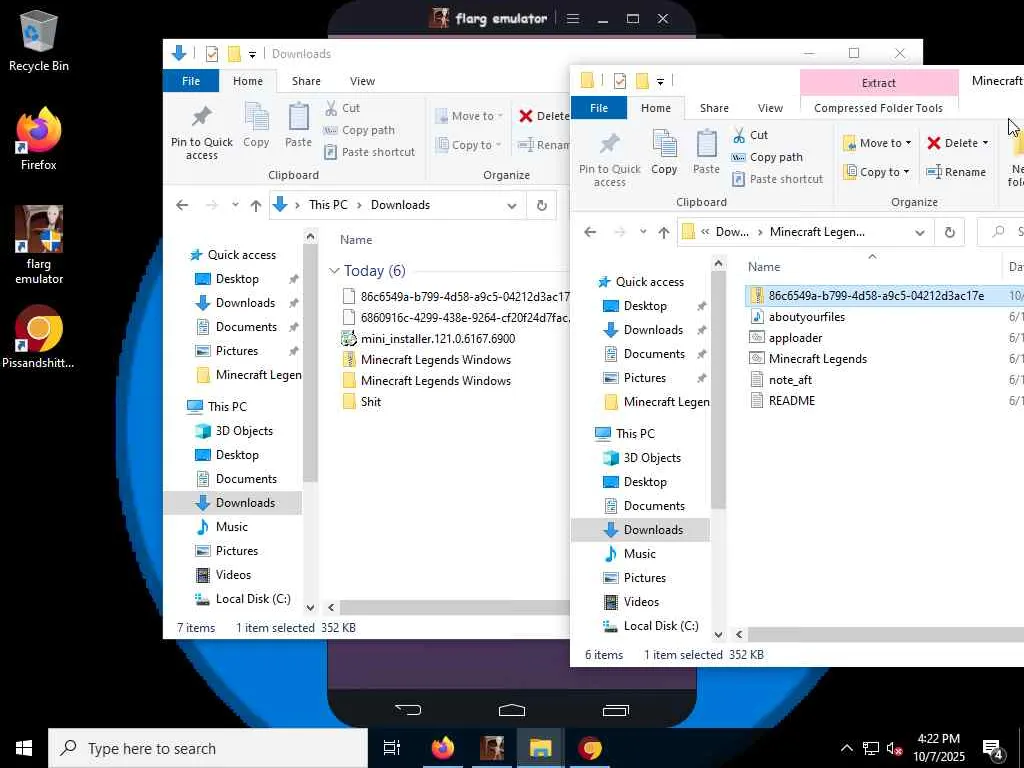Click Cut in front Minecraft Legends window
The height and width of the screenshot is (768, 1024).
coord(750,135)
